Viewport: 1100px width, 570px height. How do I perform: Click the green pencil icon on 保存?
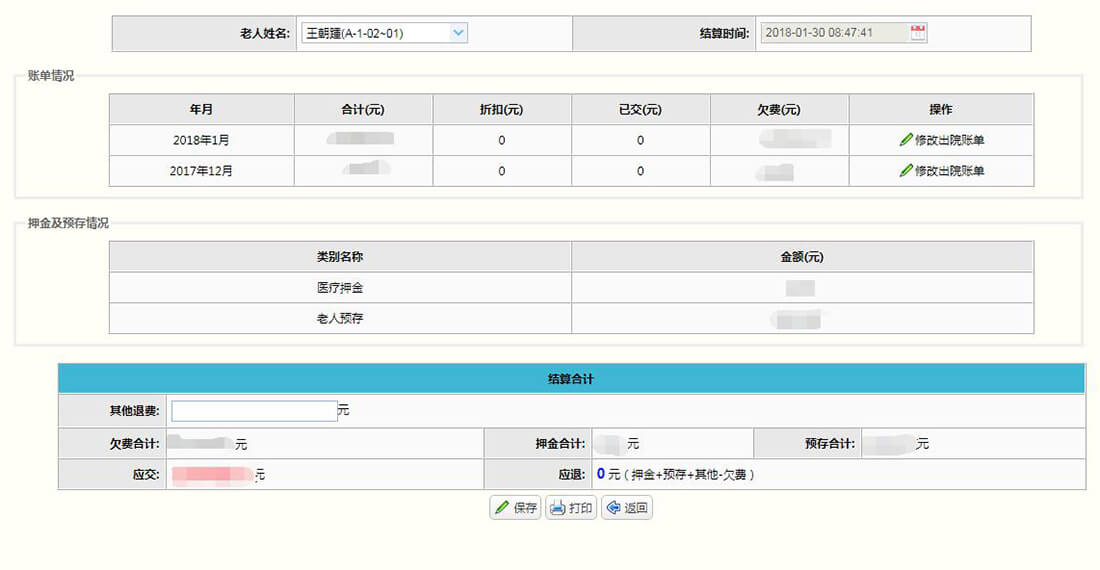(502, 508)
